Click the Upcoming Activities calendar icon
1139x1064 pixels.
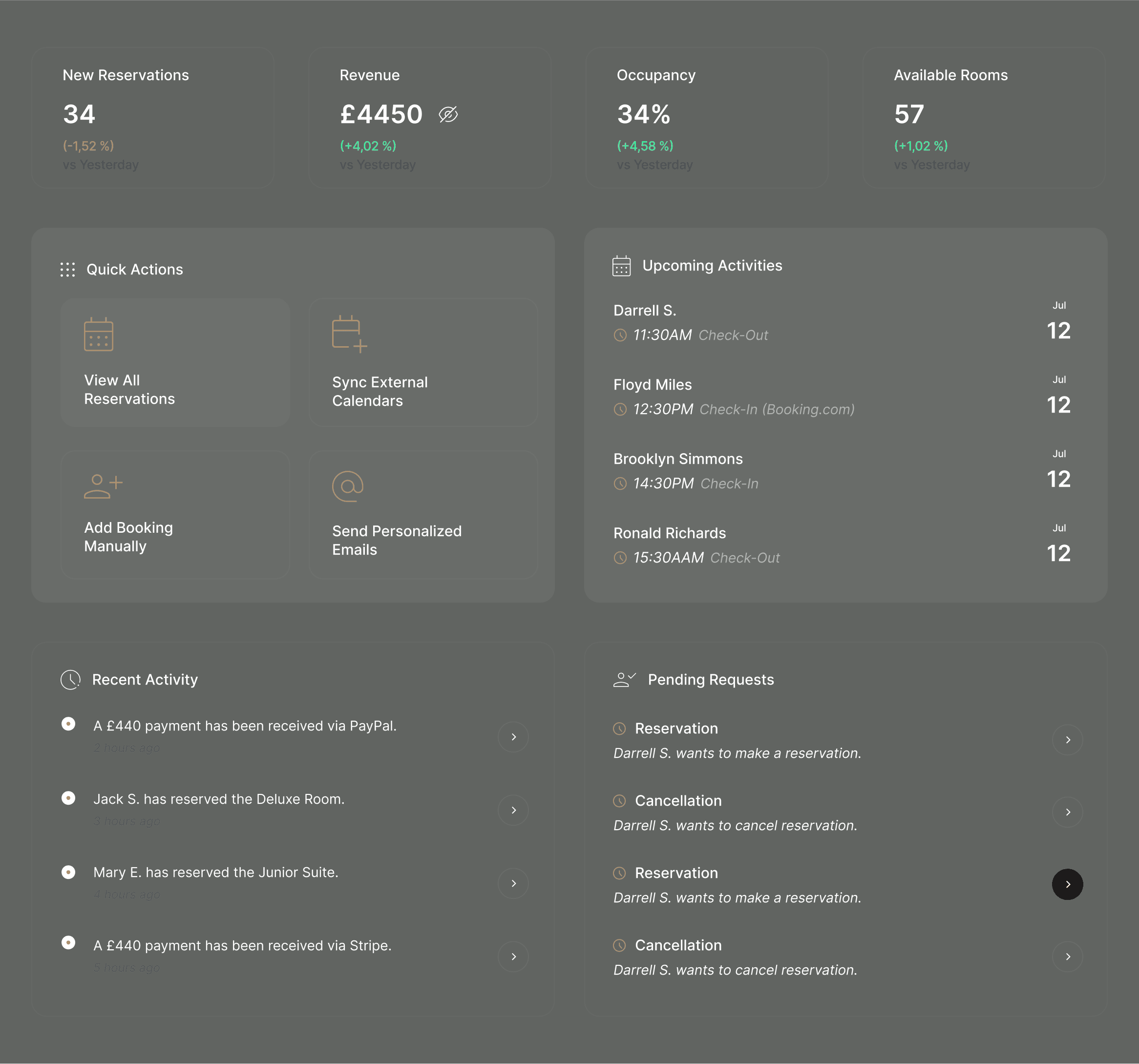pos(621,266)
